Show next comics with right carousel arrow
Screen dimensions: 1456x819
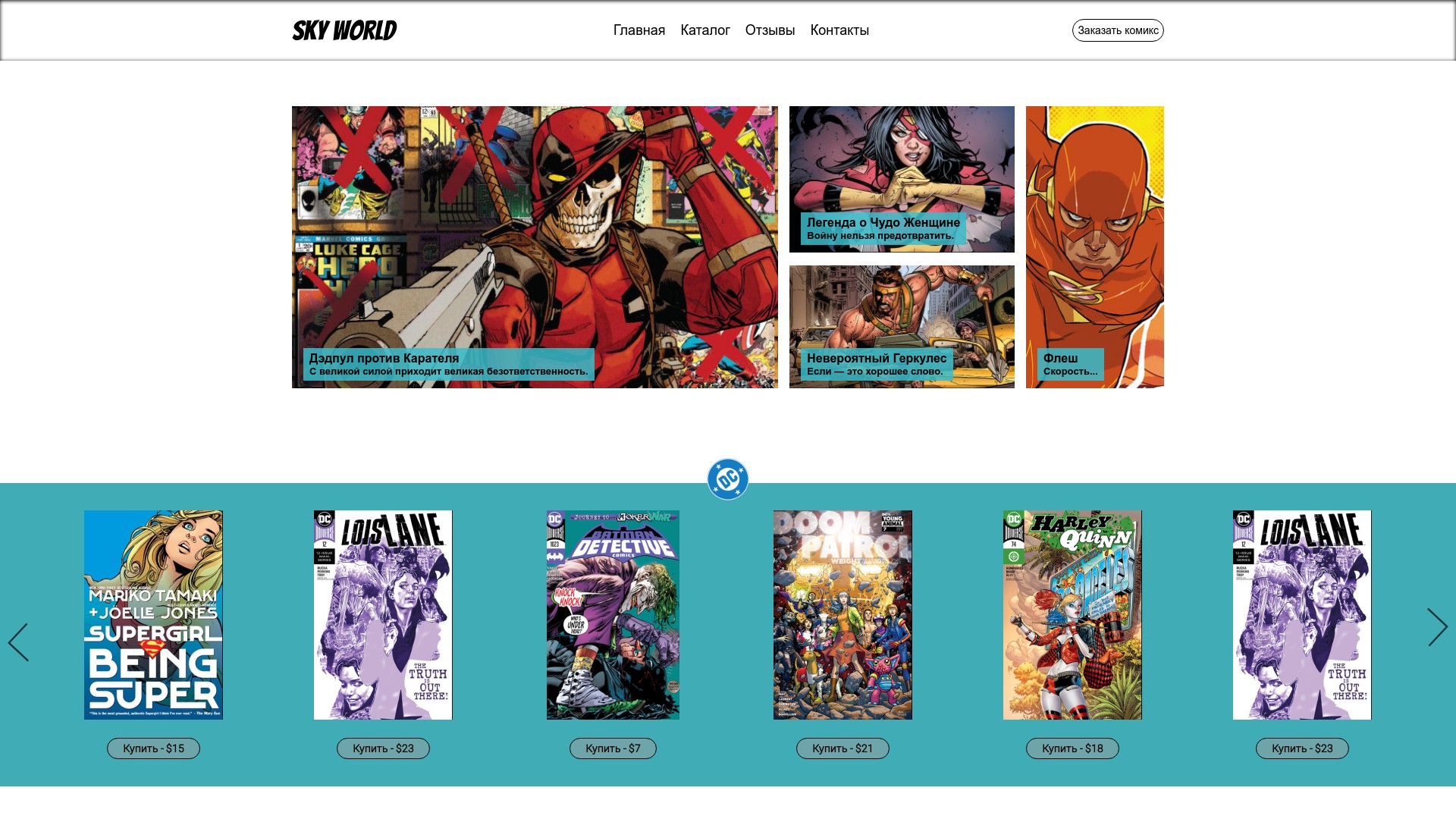(x=1438, y=627)
